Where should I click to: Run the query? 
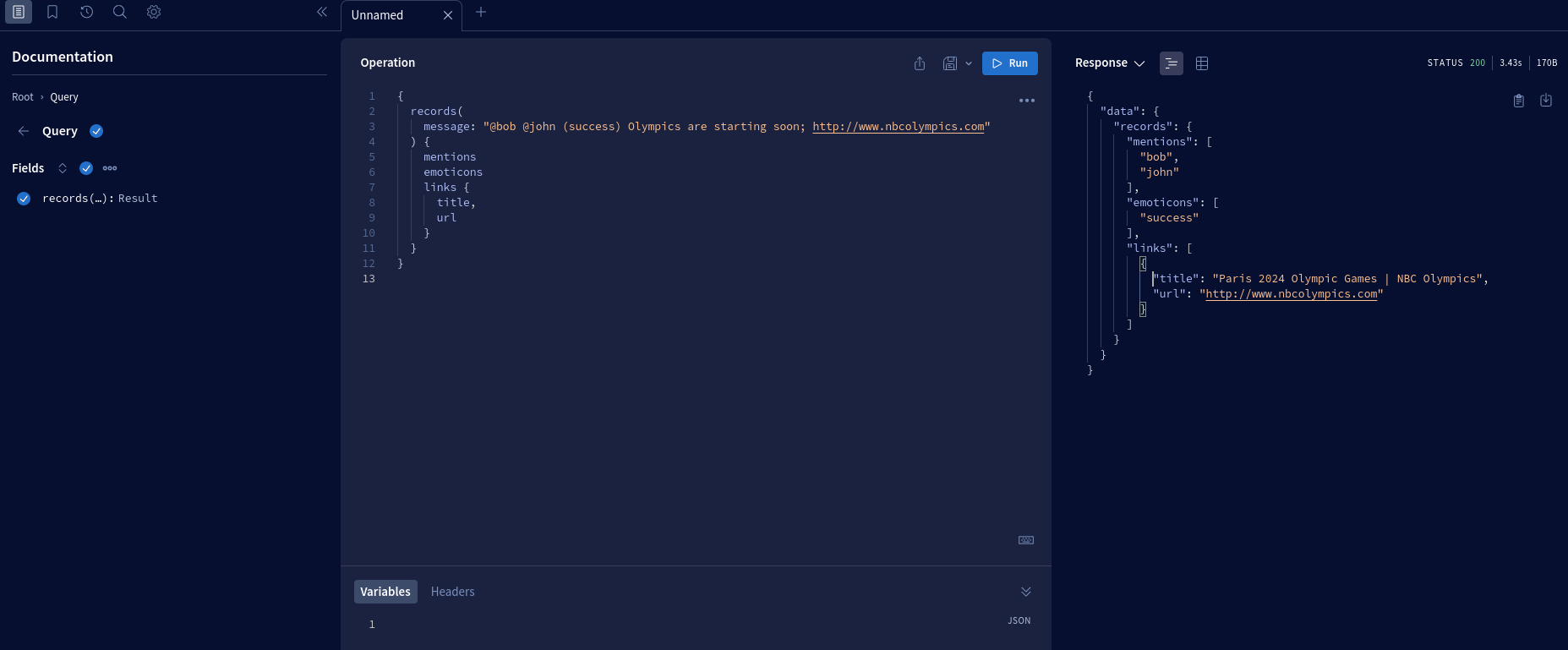coord(1010,63)
